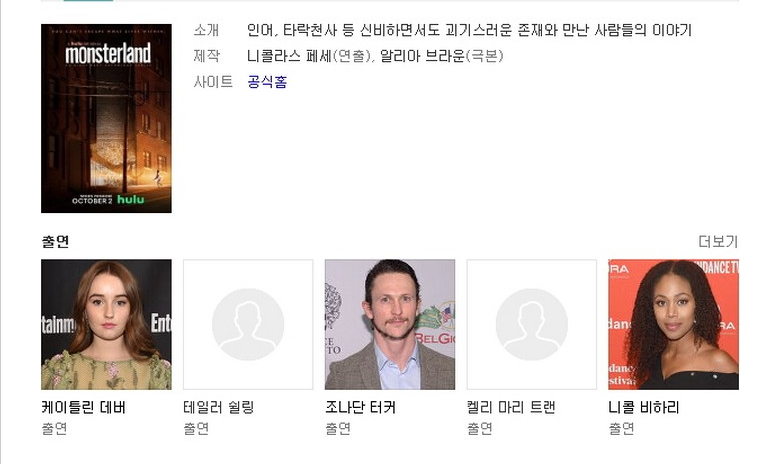Click 케이틀린 데버's photo
This screenshot has height=464, width=778.
106,324
